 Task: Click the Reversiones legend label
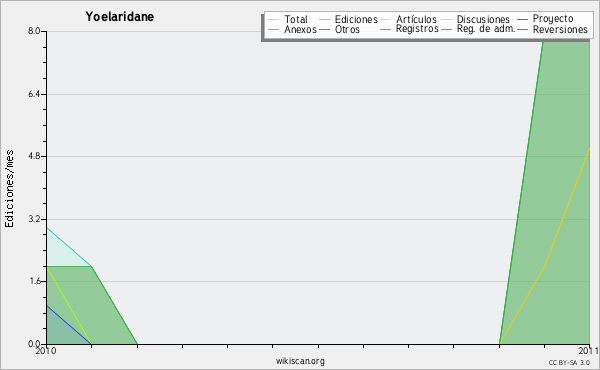tap(560, 29)
